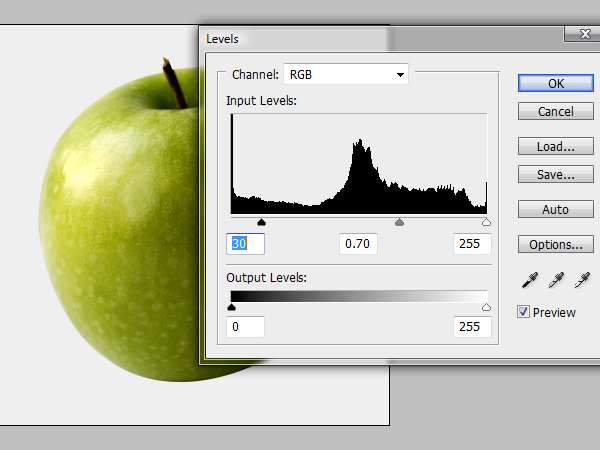Click the input midtone gamma slider

[x=399, y=222]
